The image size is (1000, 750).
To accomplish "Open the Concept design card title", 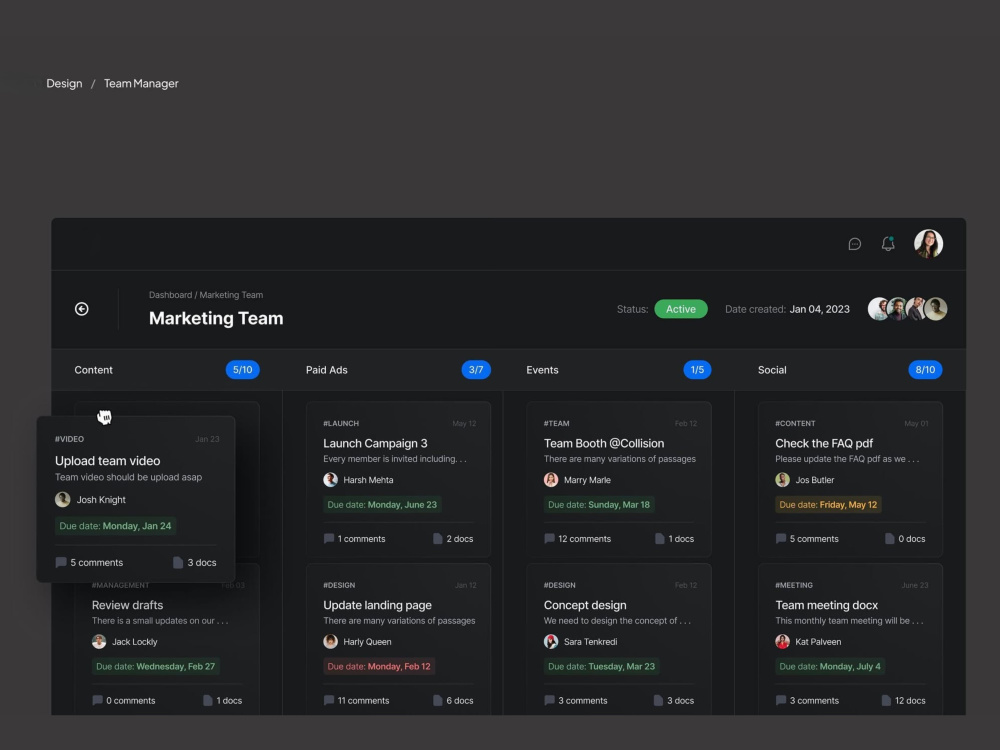I will coord(585,605).
